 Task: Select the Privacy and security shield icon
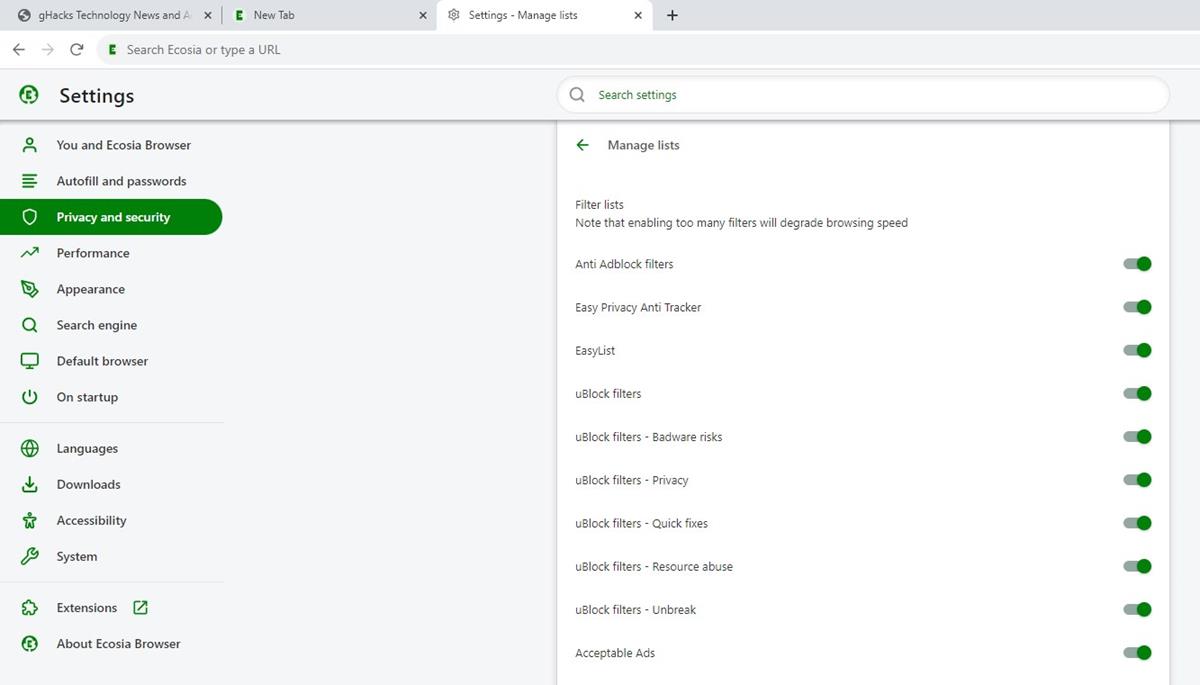(x=31, y=217)
